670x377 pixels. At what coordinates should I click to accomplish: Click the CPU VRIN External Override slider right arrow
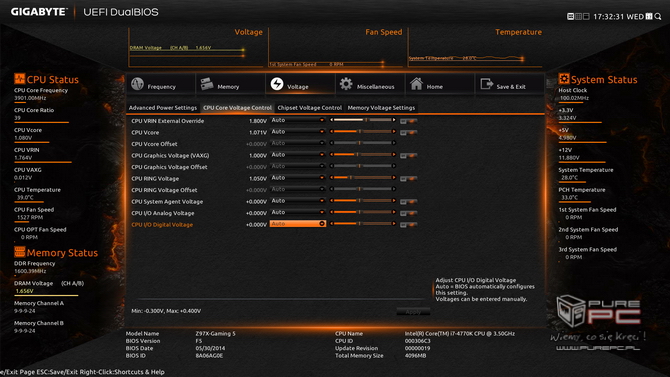pos(394,120)
